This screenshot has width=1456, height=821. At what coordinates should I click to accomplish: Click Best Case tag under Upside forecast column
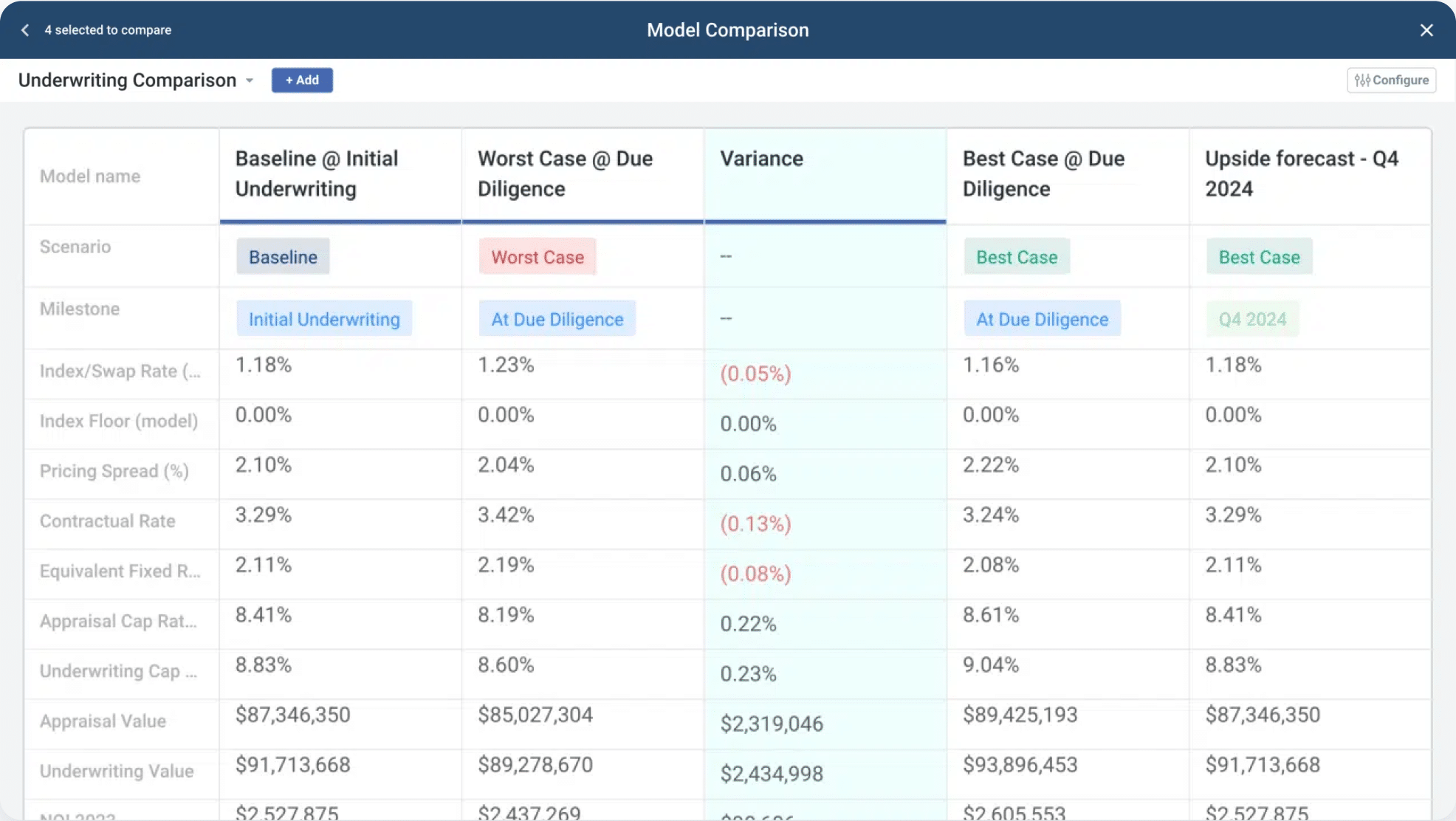click(x=1260, y=257)
